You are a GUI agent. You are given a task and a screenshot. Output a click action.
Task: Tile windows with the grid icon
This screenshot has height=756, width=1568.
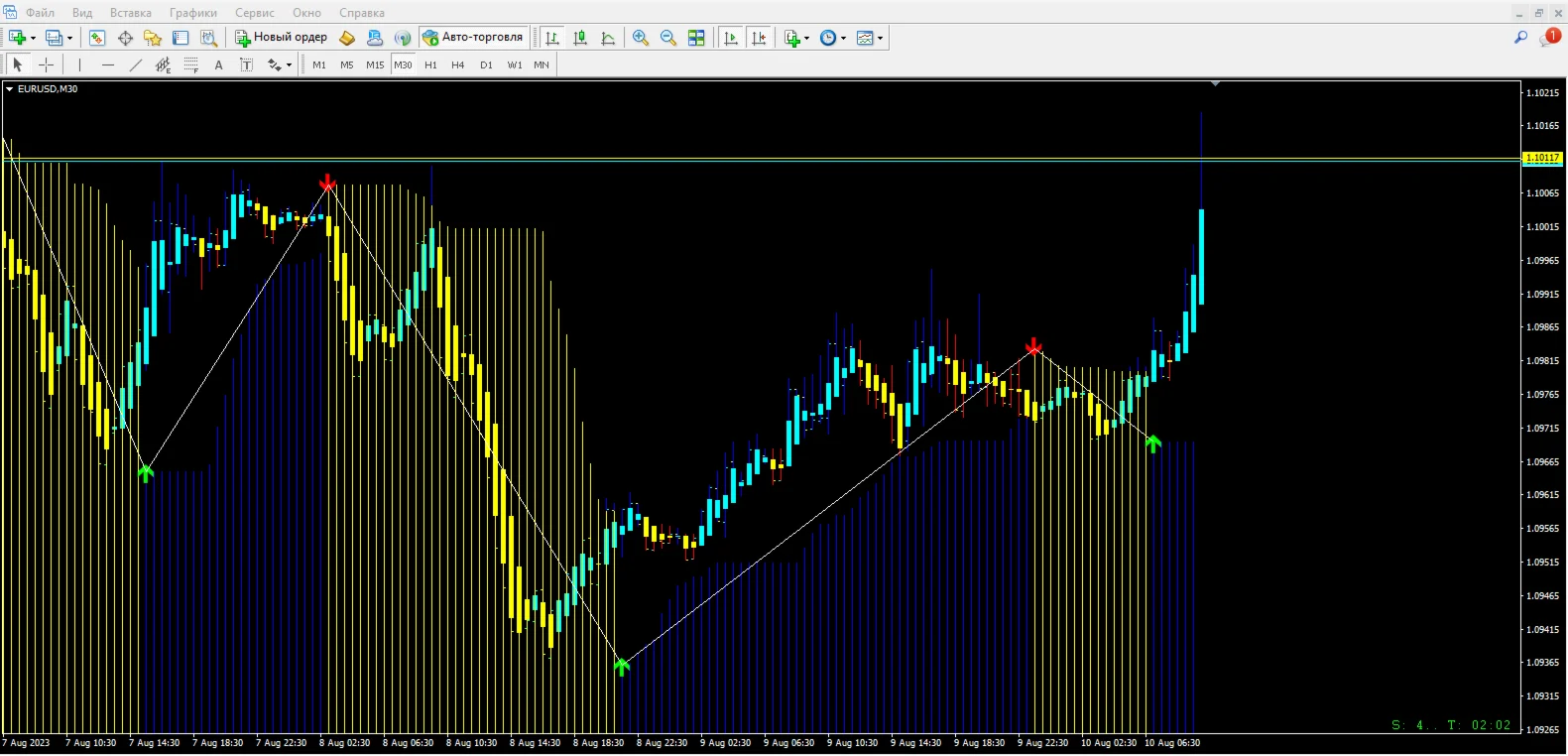click(696, 38)
